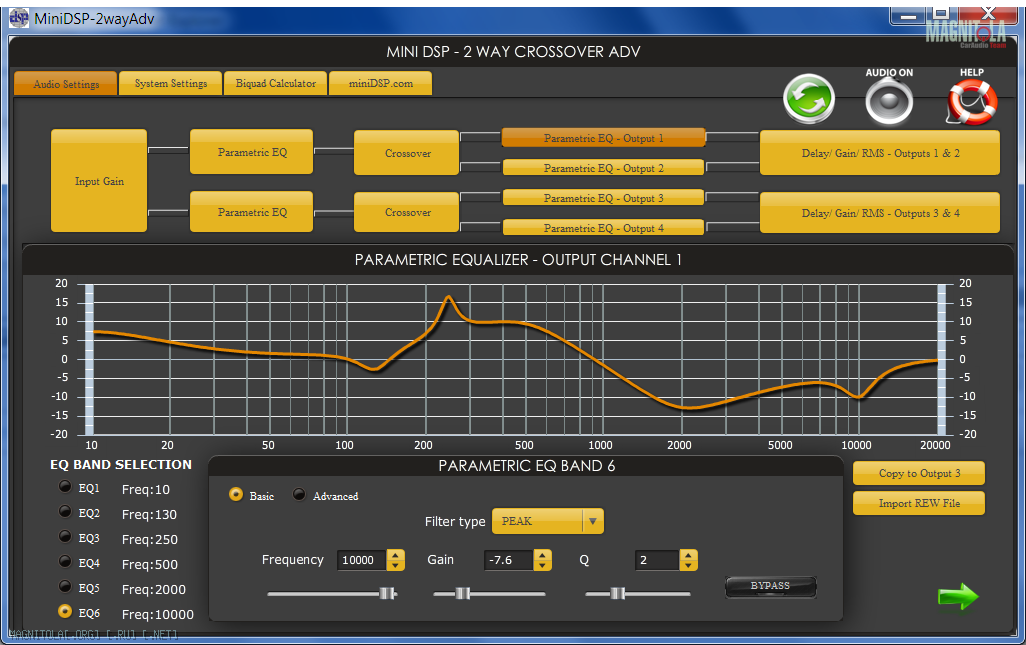Select the EQ1 band radio button
The width and height of the screenshot is (1026, 645).
[x=65, y=487]
